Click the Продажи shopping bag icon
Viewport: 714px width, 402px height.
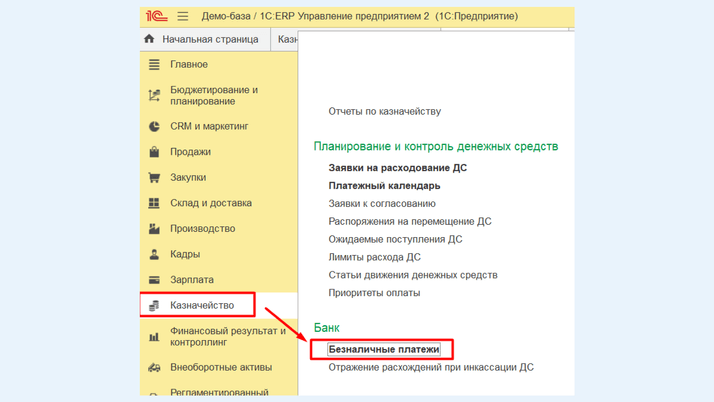click(x=154, y=152)
